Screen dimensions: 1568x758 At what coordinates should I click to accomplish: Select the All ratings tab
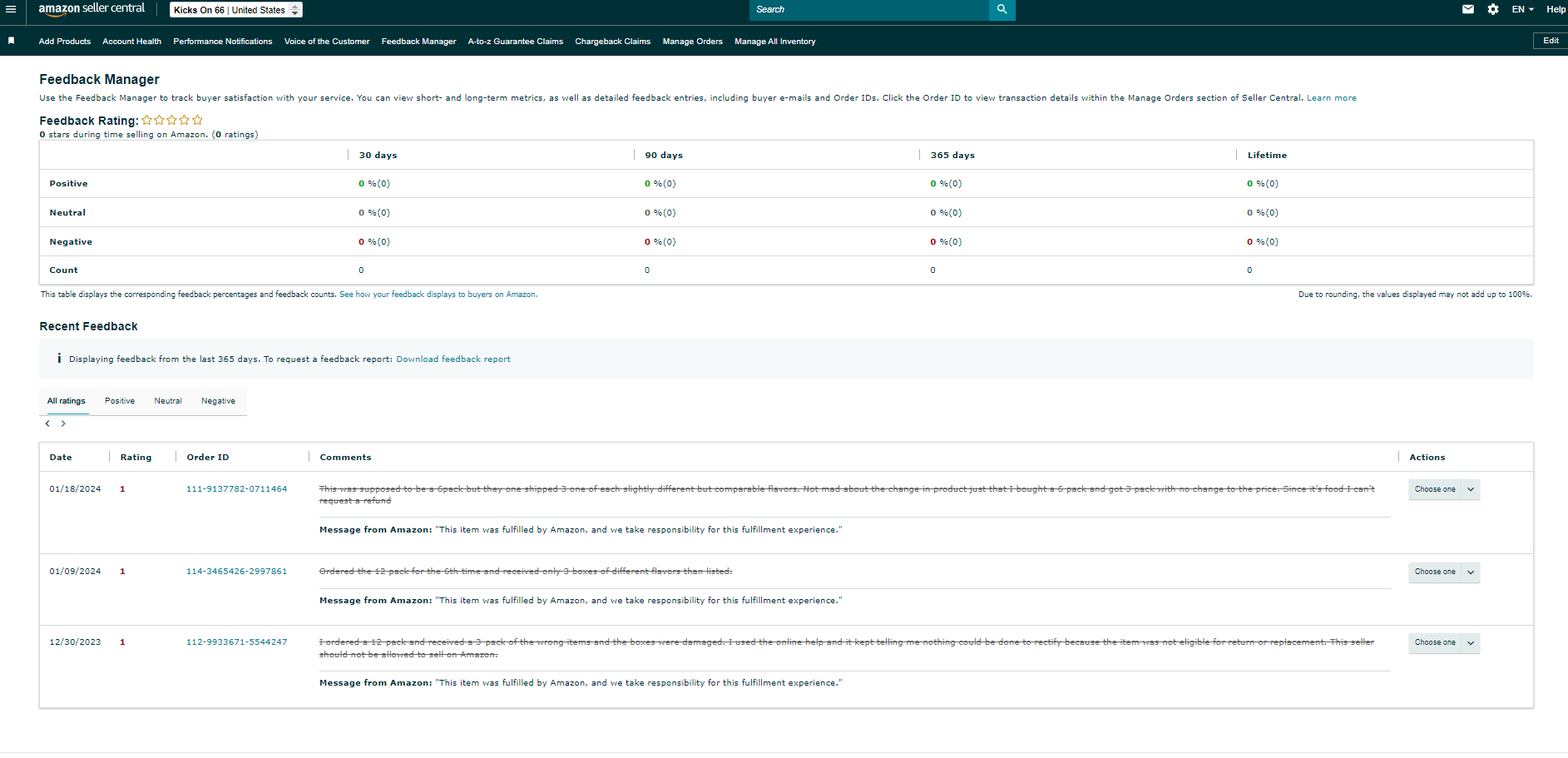[x=67, y=401]
